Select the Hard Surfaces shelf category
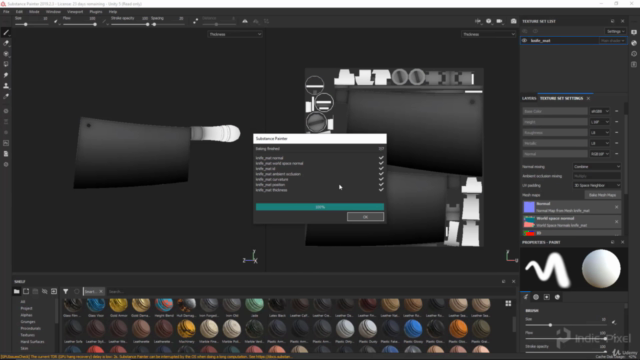This screenshot has width=640, height=360. point(32,342)
